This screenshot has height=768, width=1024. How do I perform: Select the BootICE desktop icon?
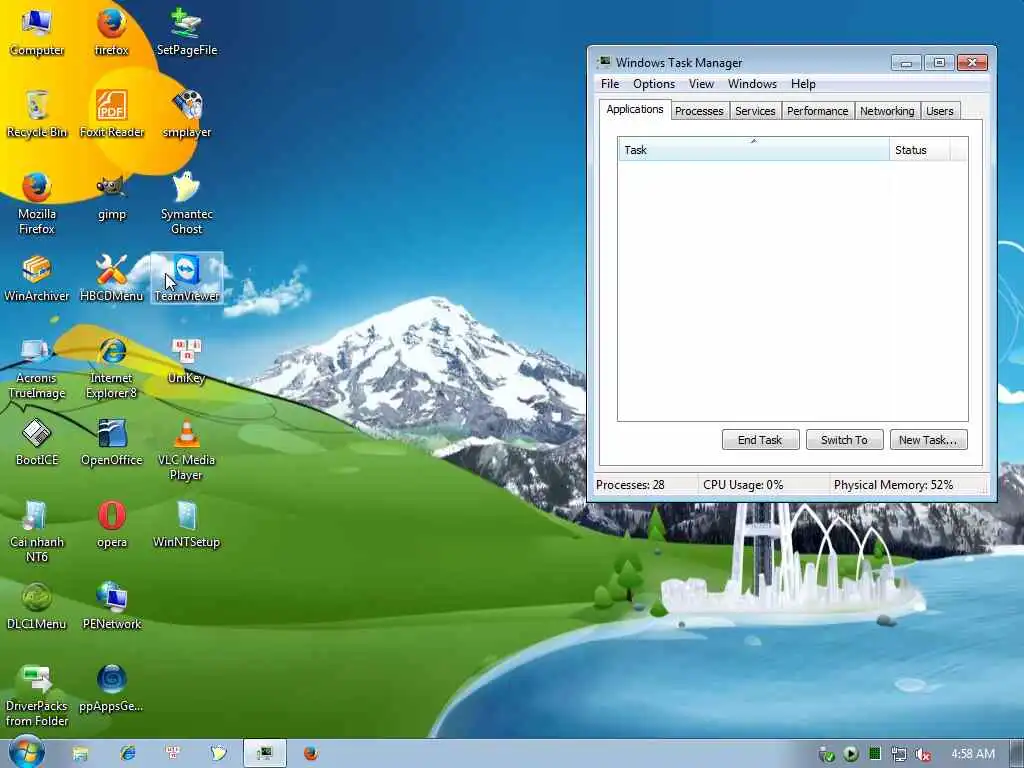[37, 442]
